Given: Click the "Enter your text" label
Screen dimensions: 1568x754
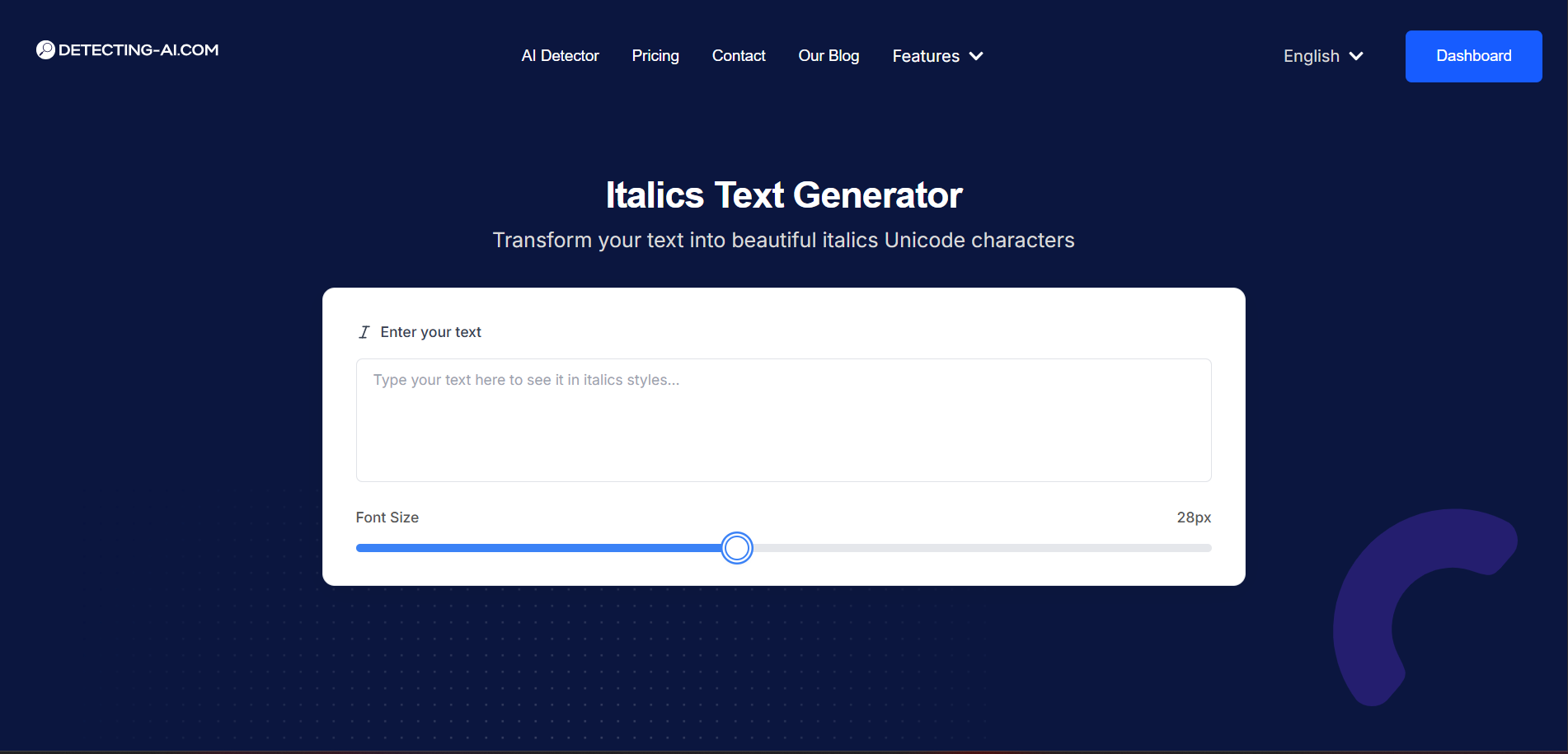Looking at the screenshot, I should 430,331.
